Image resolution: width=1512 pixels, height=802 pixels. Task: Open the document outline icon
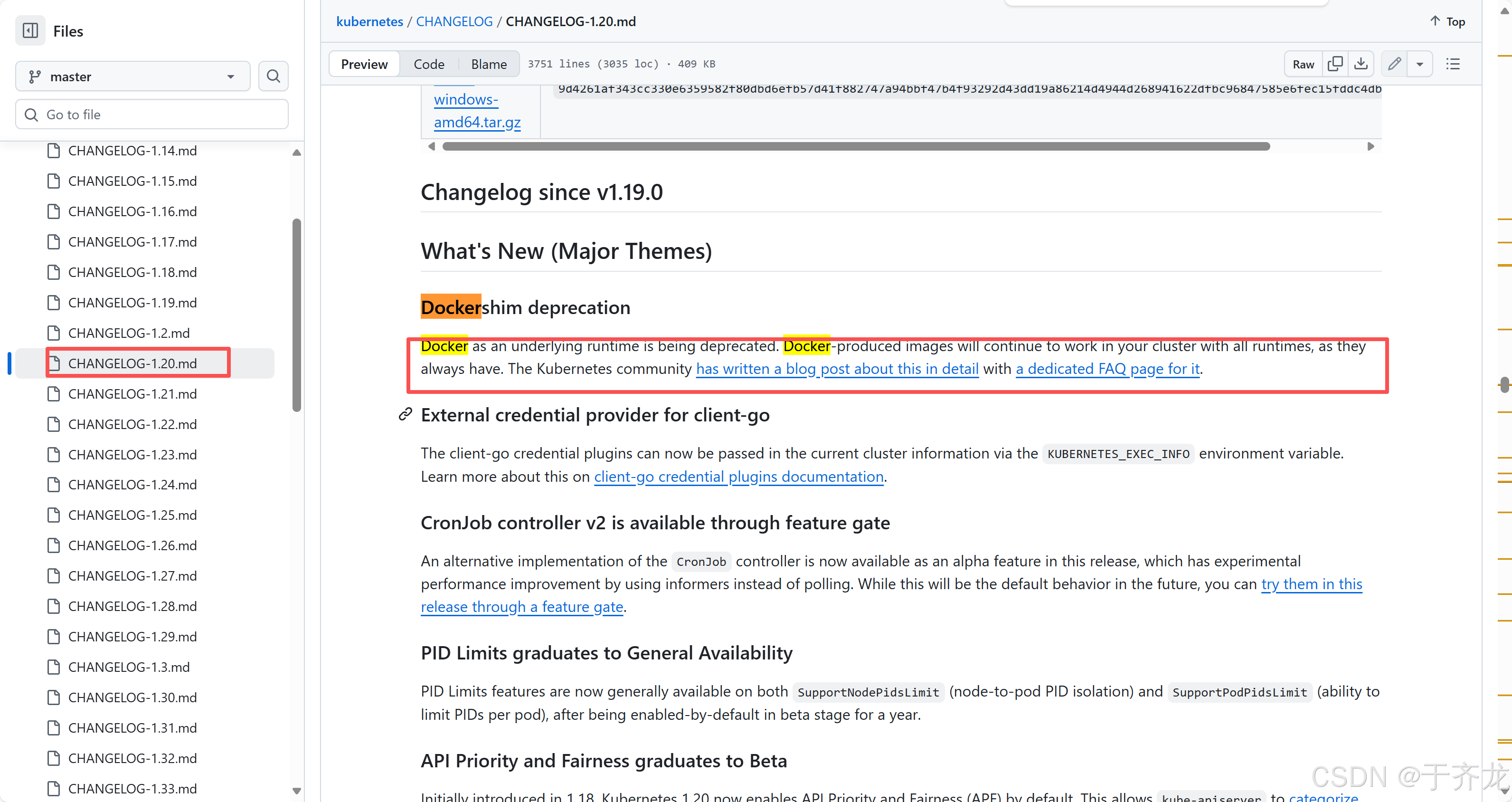pyautogui.click(x=1453, y=64)
